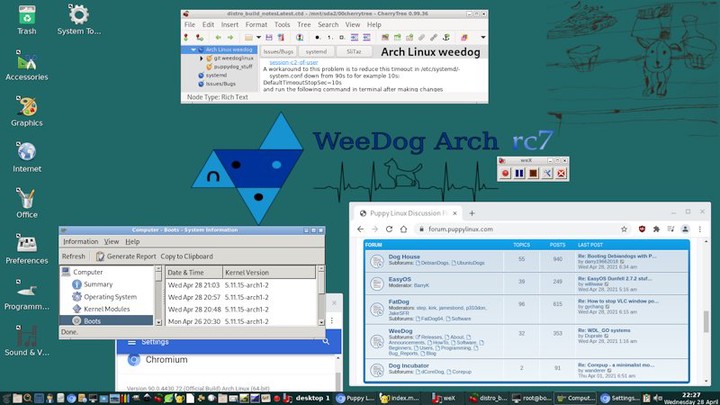
Task: Click the Kernel Version column header
Action: (x=269, y=272)
